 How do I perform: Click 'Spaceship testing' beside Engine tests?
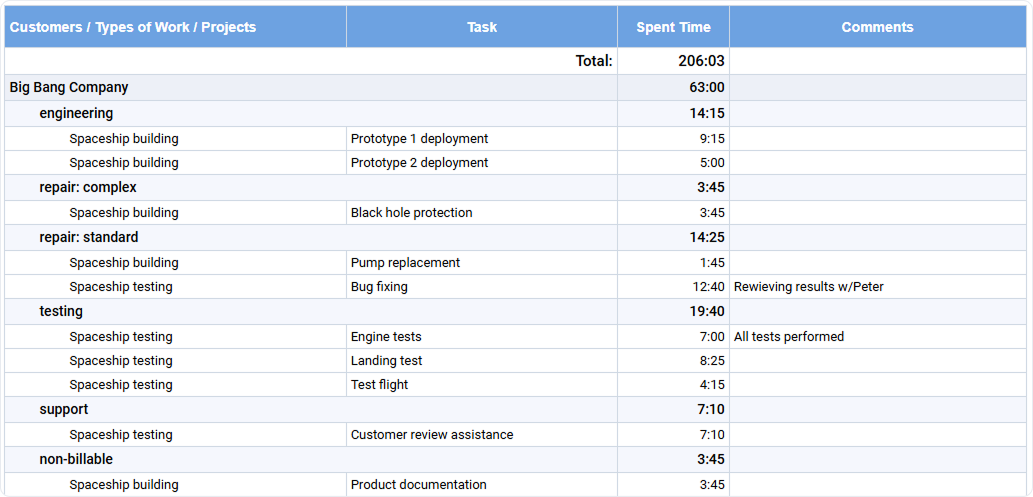121,337
